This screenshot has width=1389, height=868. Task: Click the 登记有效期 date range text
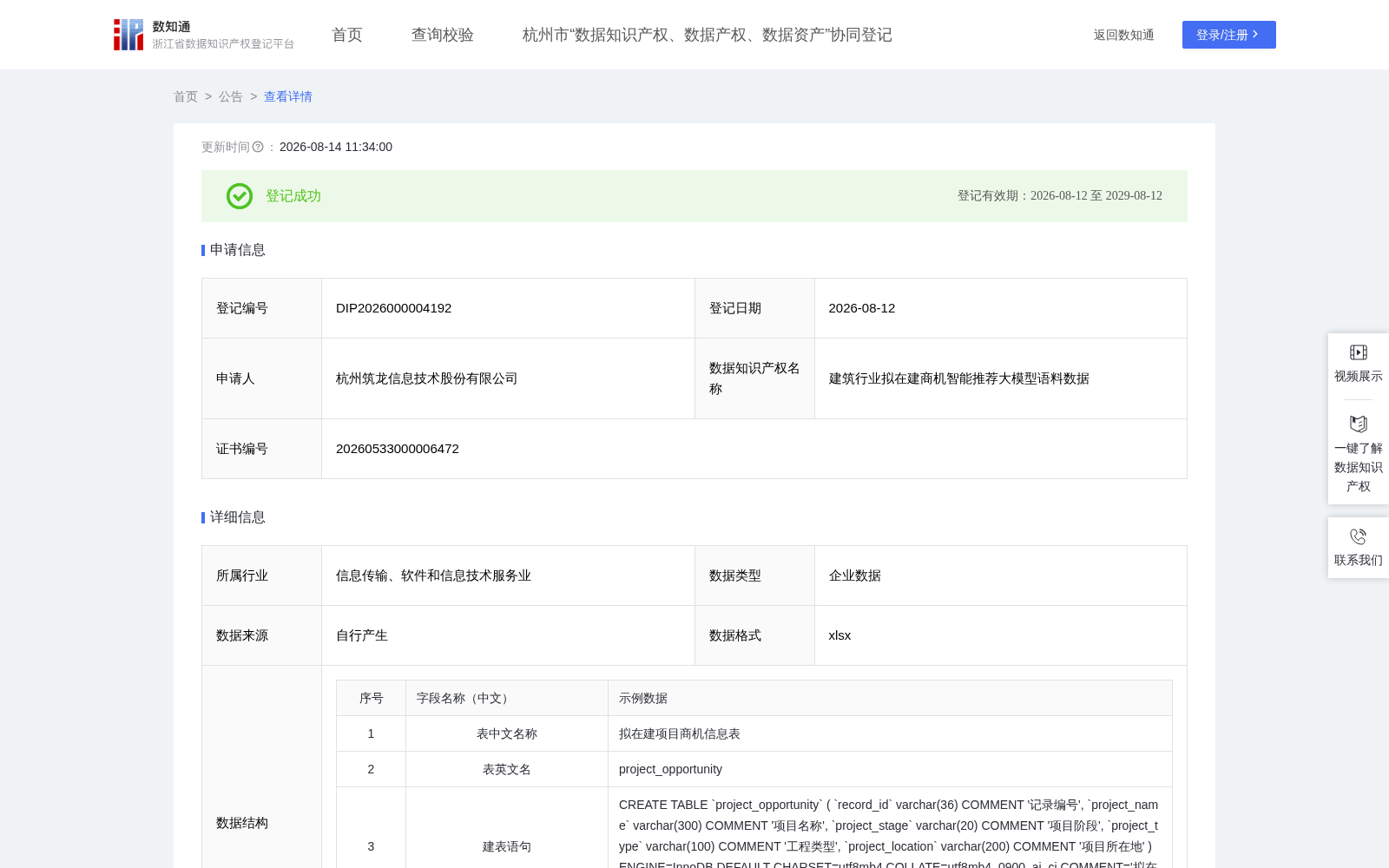1060,196
